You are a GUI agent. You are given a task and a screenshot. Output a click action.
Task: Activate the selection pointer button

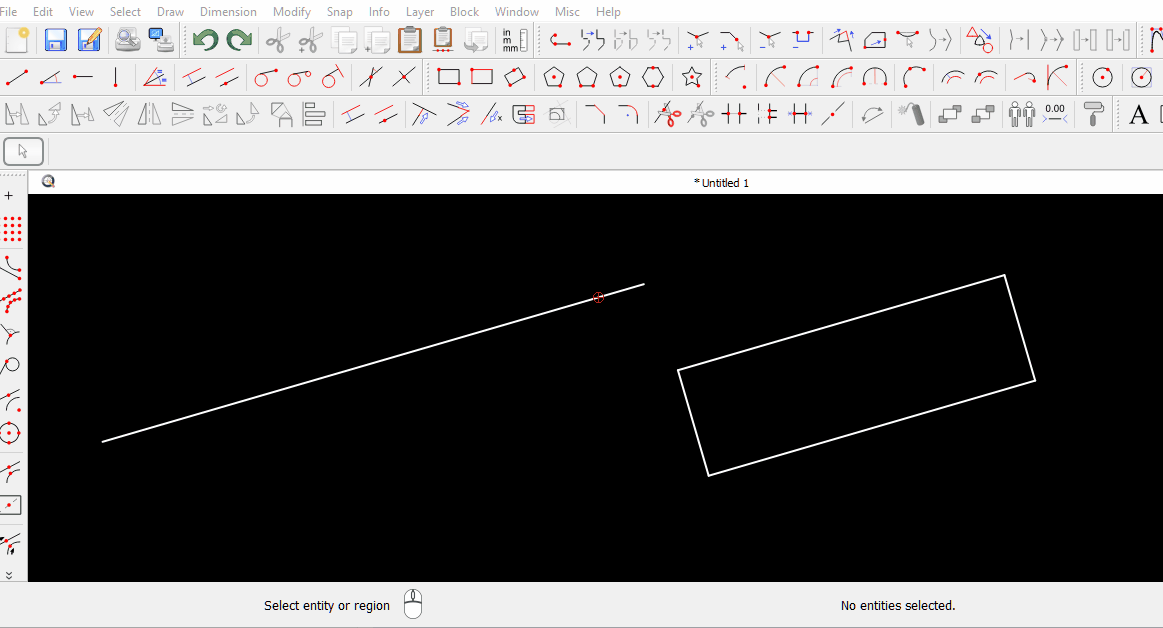click(x=23, y=151)
